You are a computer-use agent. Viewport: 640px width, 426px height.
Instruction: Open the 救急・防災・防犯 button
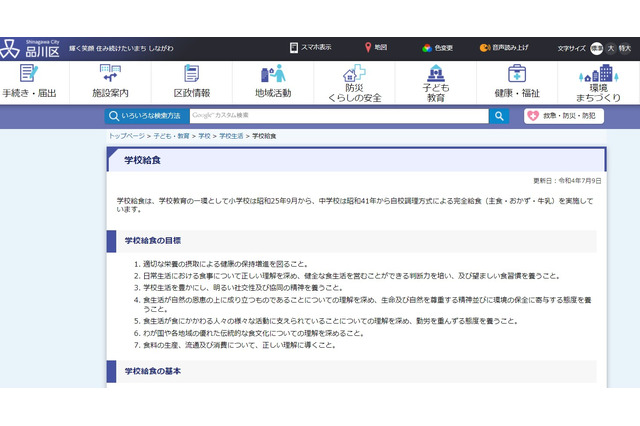coord(564,116)
